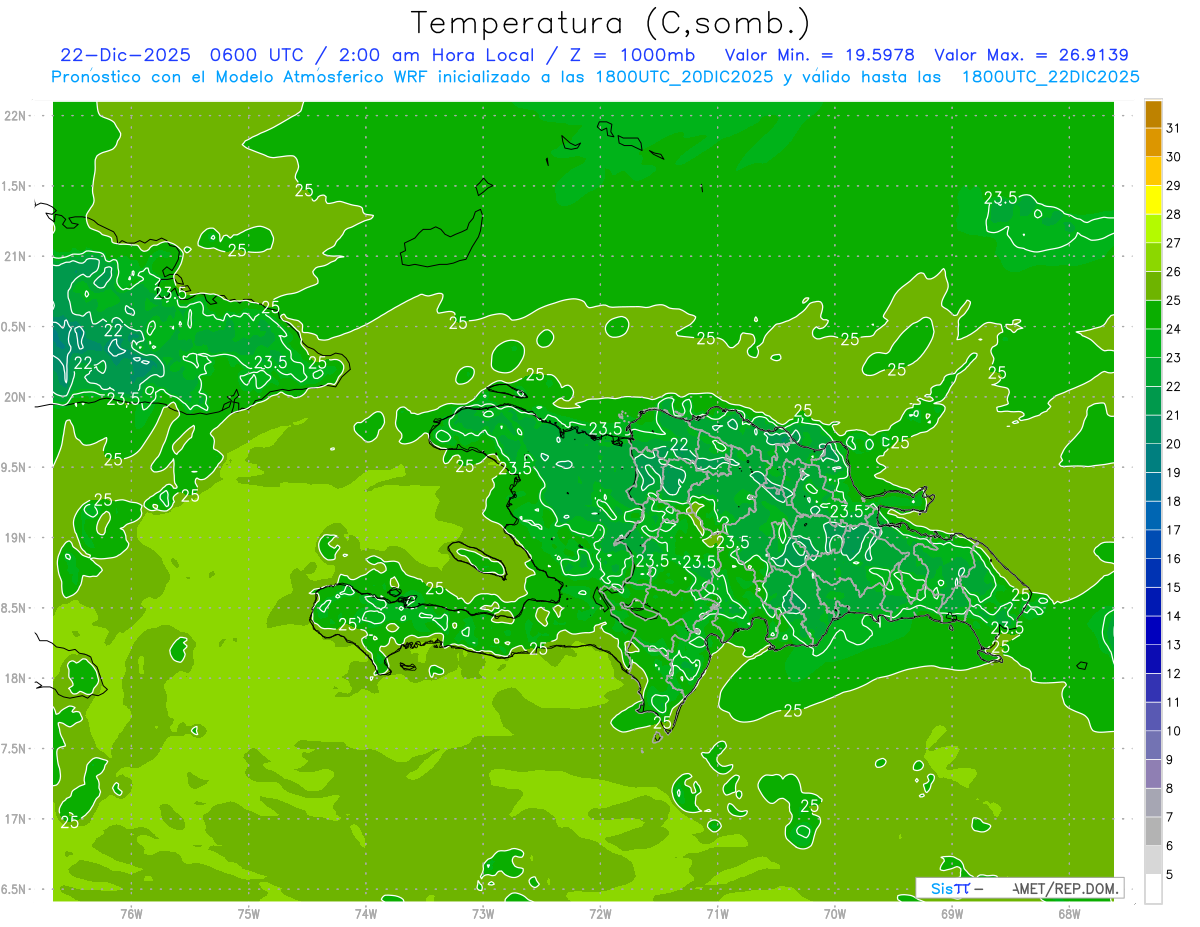Image resolution: width=1200 pixels, height=927 pixels.
Task: Click the "20N" latitude axis label
Action: pos(16,397)
